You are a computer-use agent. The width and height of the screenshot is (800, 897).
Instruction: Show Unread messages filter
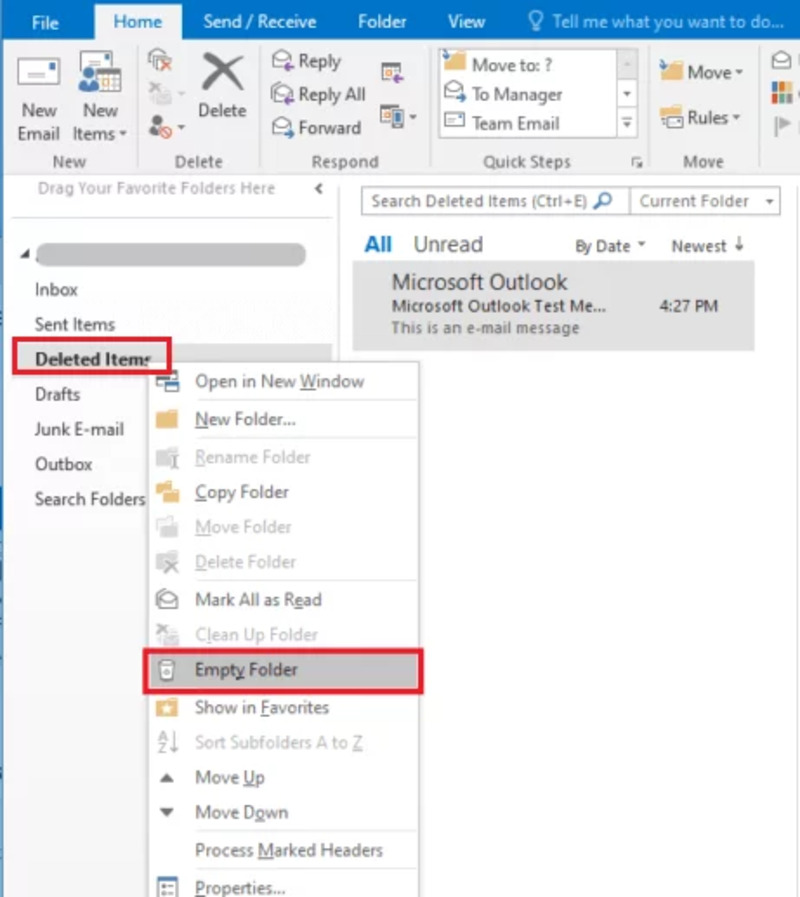(448, 245)
